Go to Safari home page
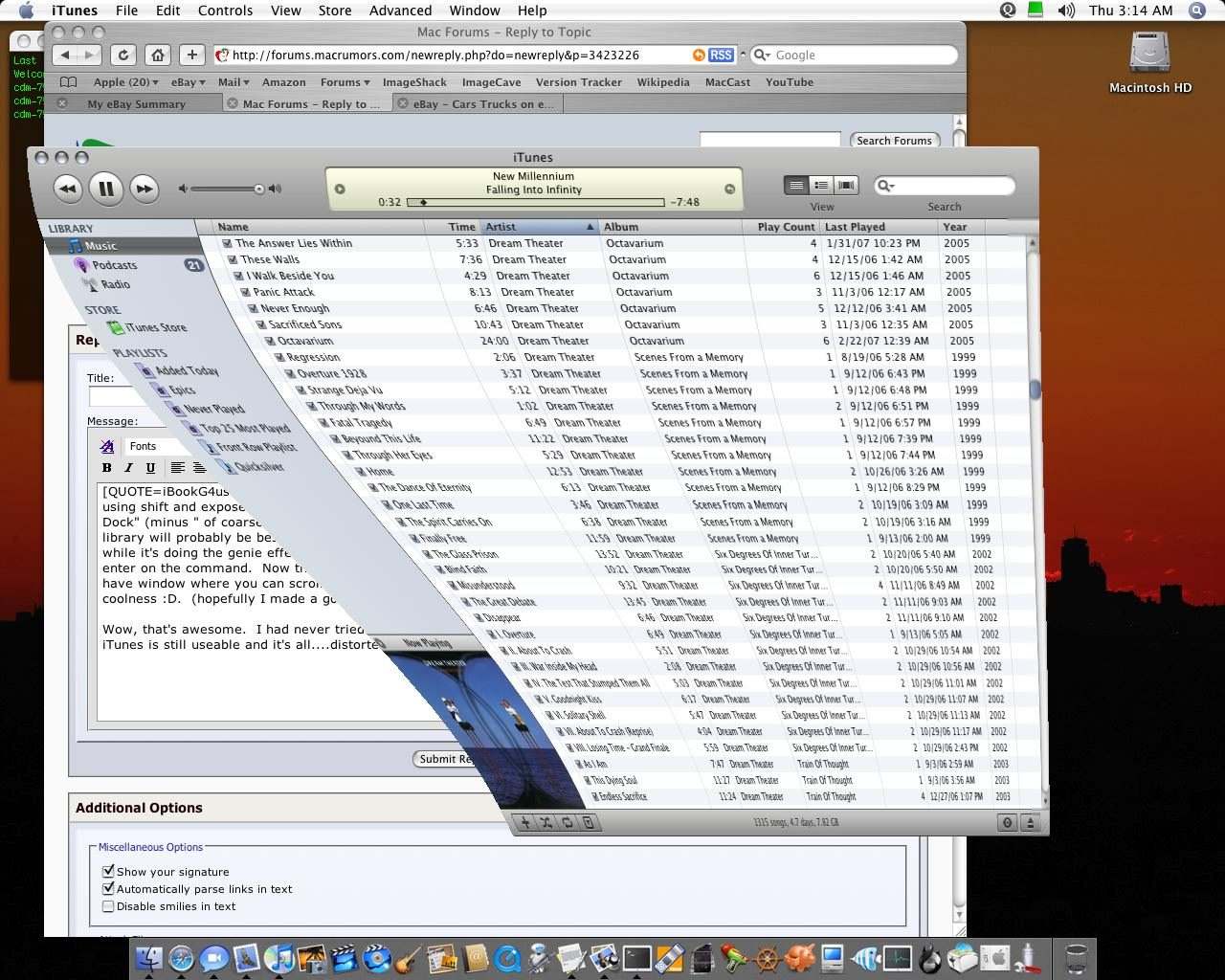Image resolution: width=1225 pixels, height=980 pixels. pyautogui.click(x=158, y=56)
